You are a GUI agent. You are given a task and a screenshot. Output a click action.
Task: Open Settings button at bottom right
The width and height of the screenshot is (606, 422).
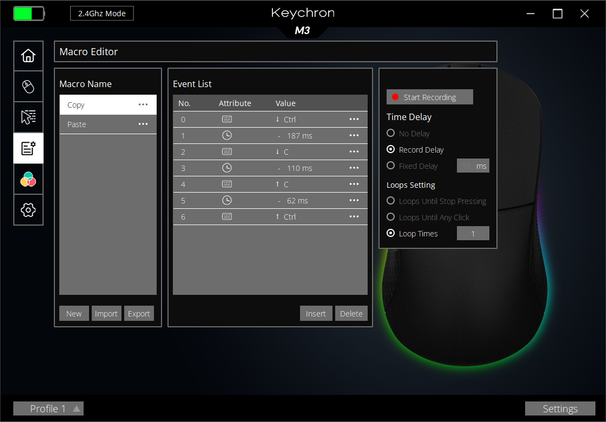click(x=560, y=408)
